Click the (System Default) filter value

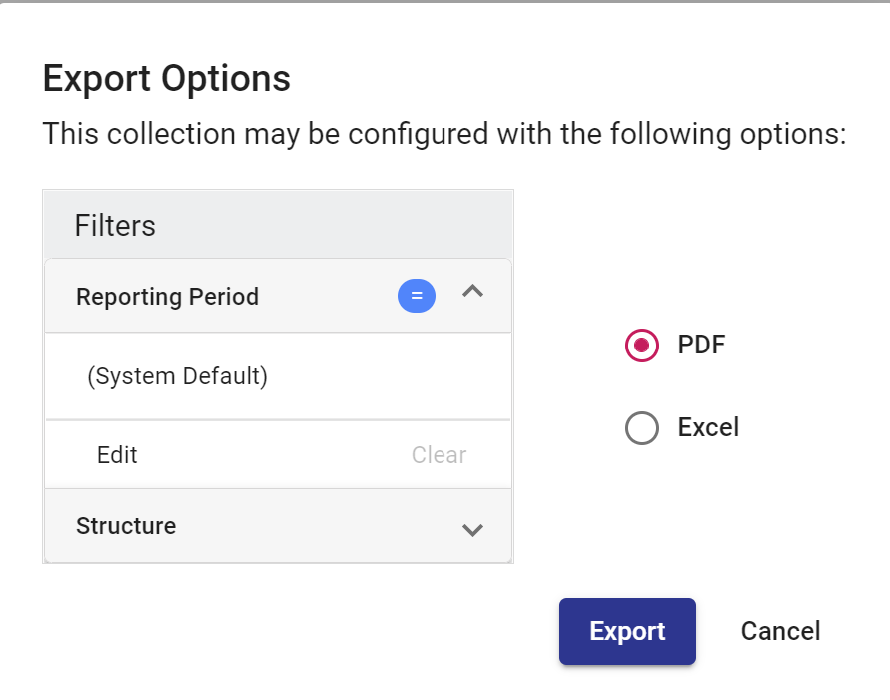[177, 376]
